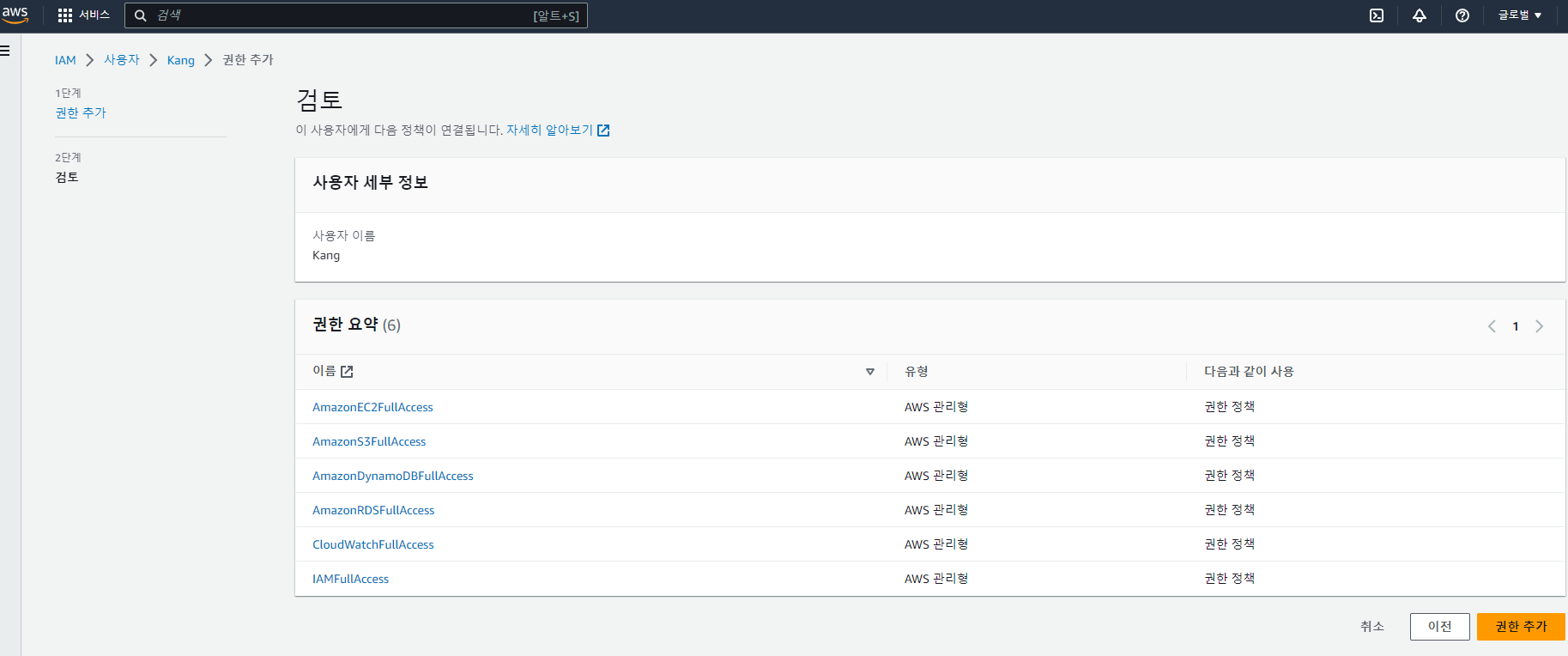The height and width of the screenshot is (656, 1568).
Task: Click the orange 권한 추가 button
Action: click(1521, 627)
